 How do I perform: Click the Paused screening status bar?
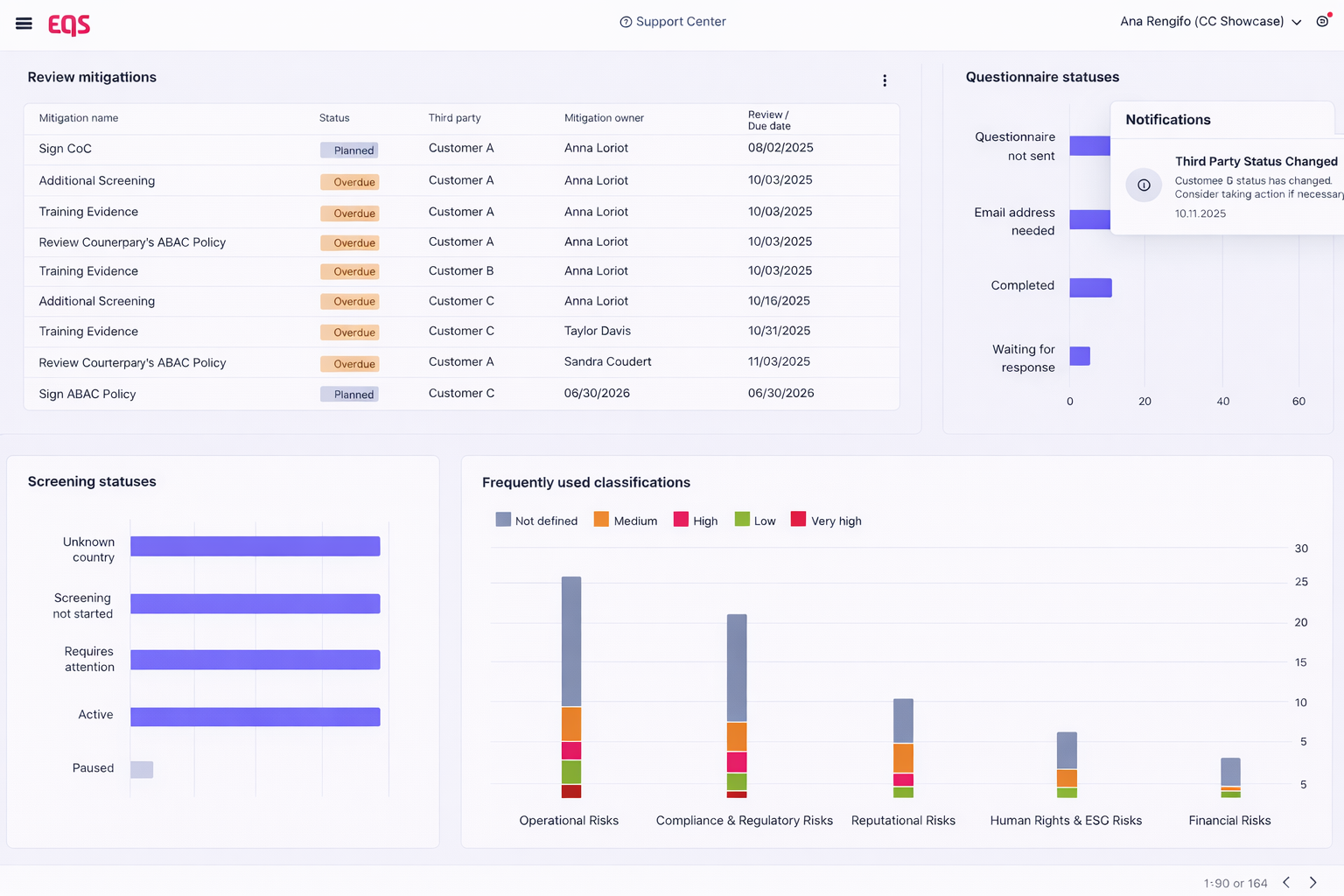[142, 769]
